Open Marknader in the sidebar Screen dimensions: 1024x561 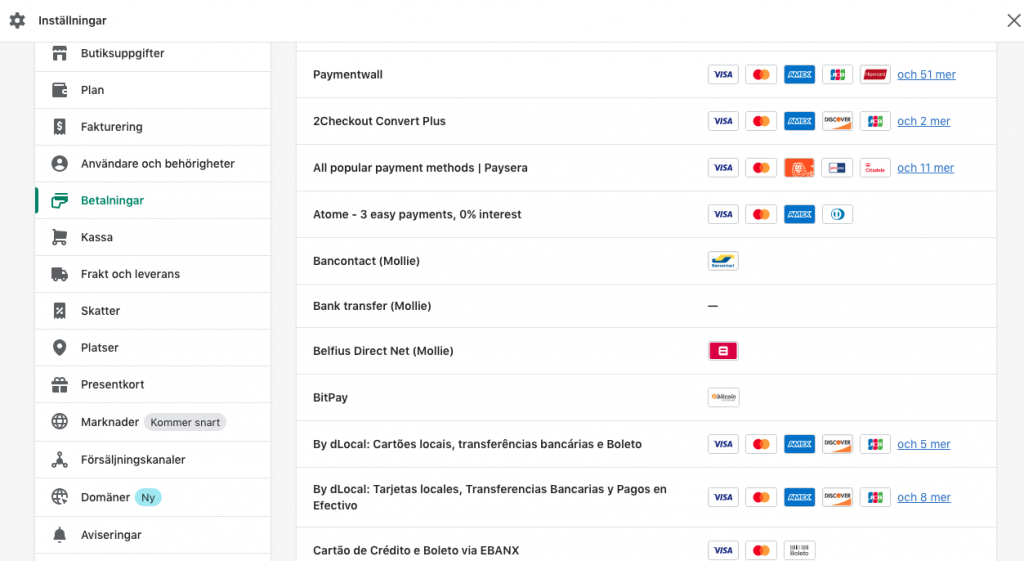tap(153, 422)
